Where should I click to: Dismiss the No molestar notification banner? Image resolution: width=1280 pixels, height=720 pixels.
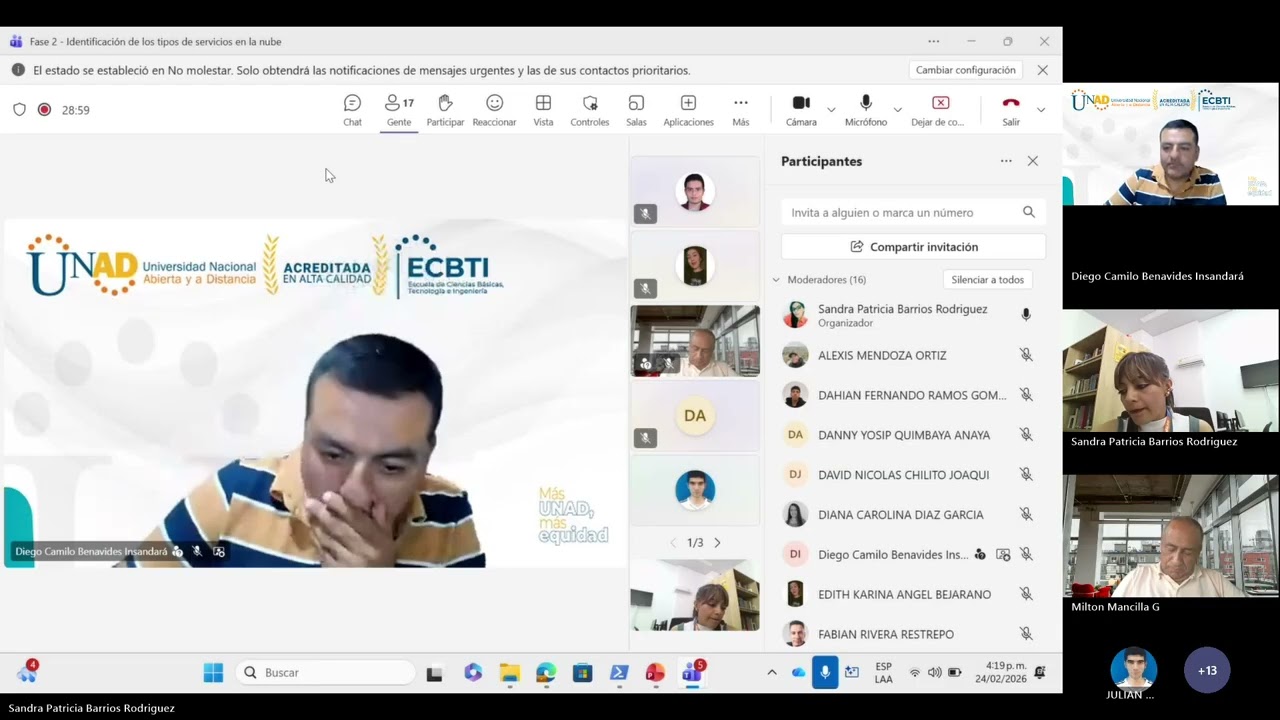pos(1043,70)
